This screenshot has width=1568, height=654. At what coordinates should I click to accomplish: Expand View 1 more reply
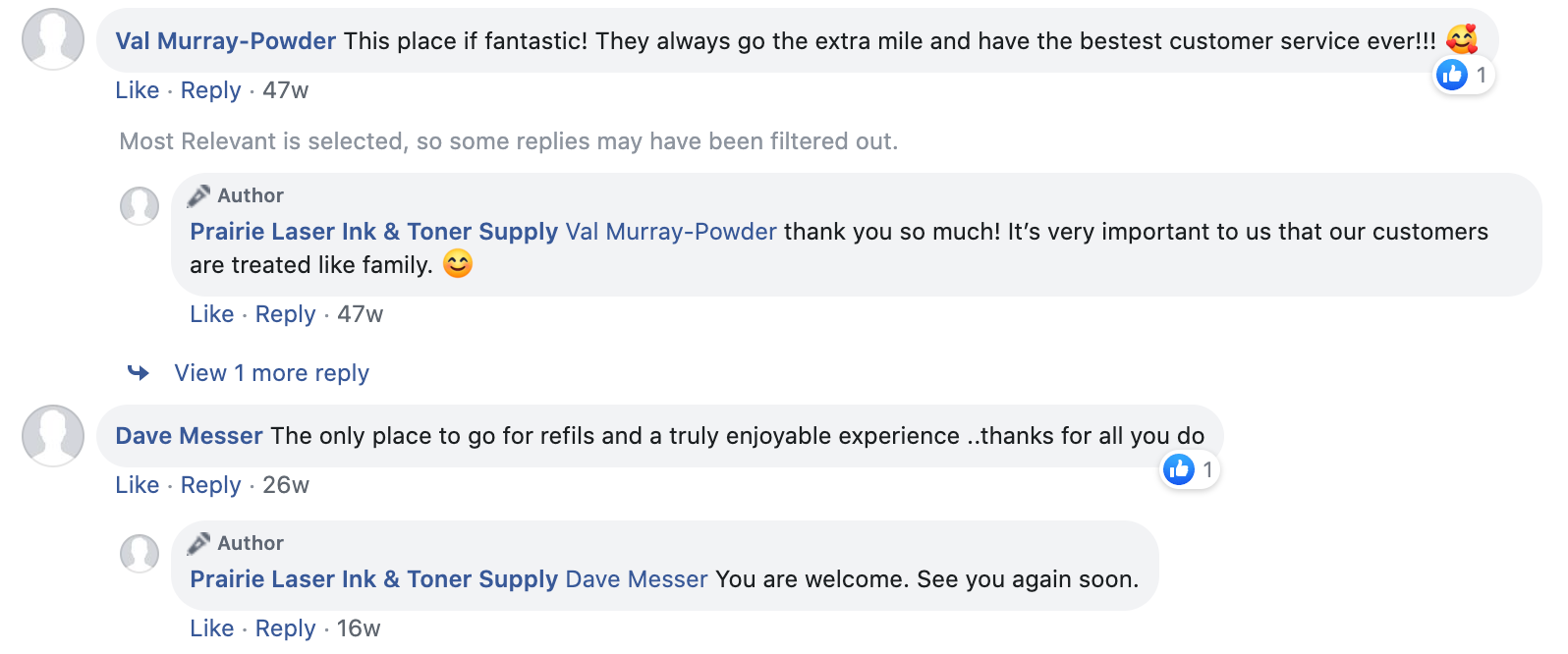[271, 373]
